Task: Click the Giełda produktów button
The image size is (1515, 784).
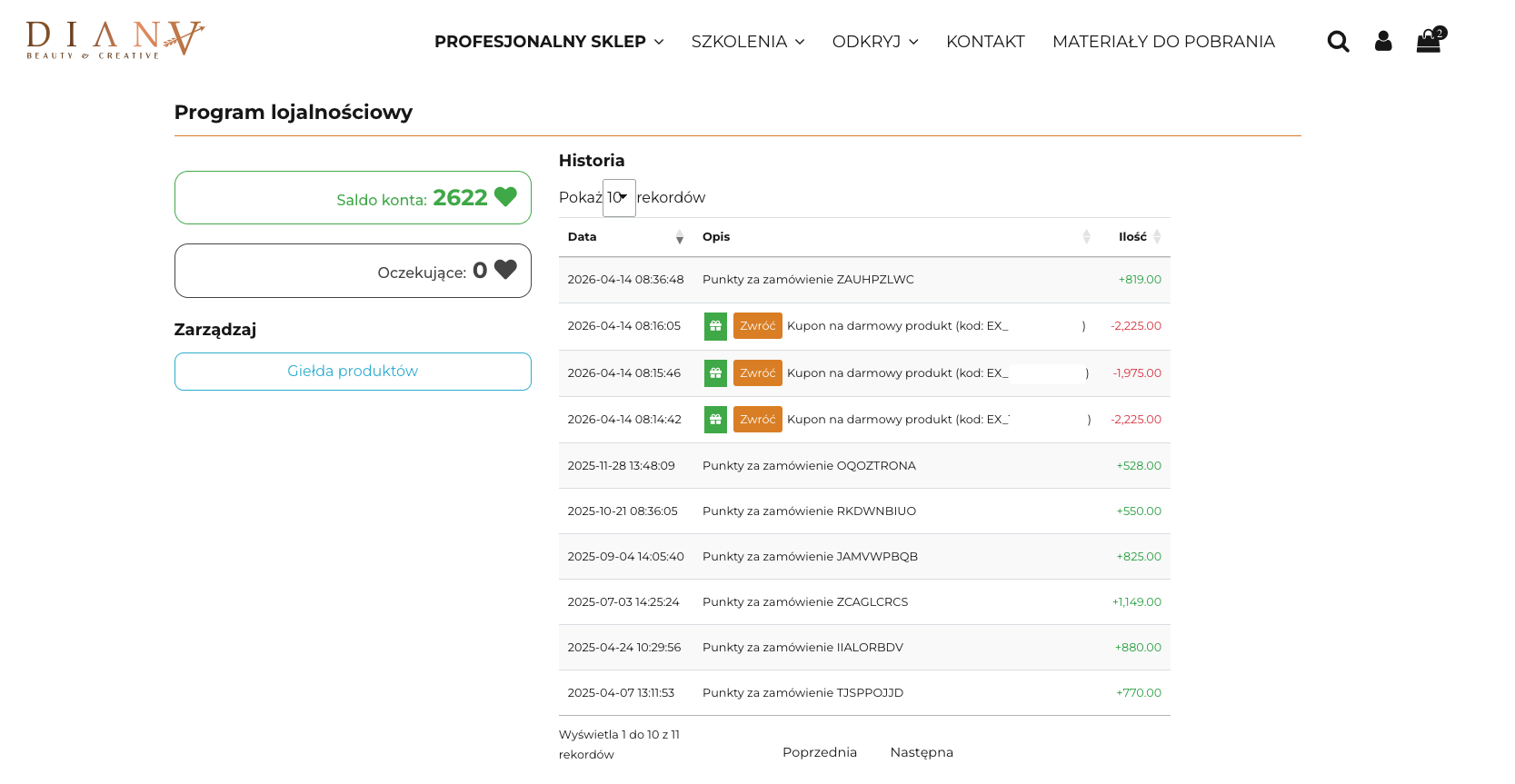Action: (353, 372)
